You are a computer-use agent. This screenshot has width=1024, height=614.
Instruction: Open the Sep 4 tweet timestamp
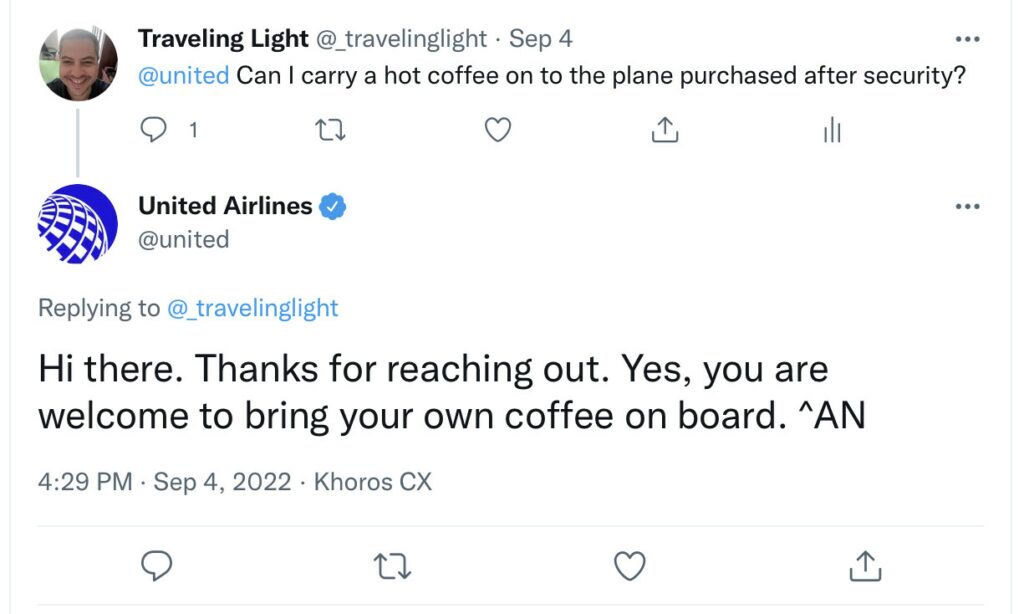pos(541,39)
